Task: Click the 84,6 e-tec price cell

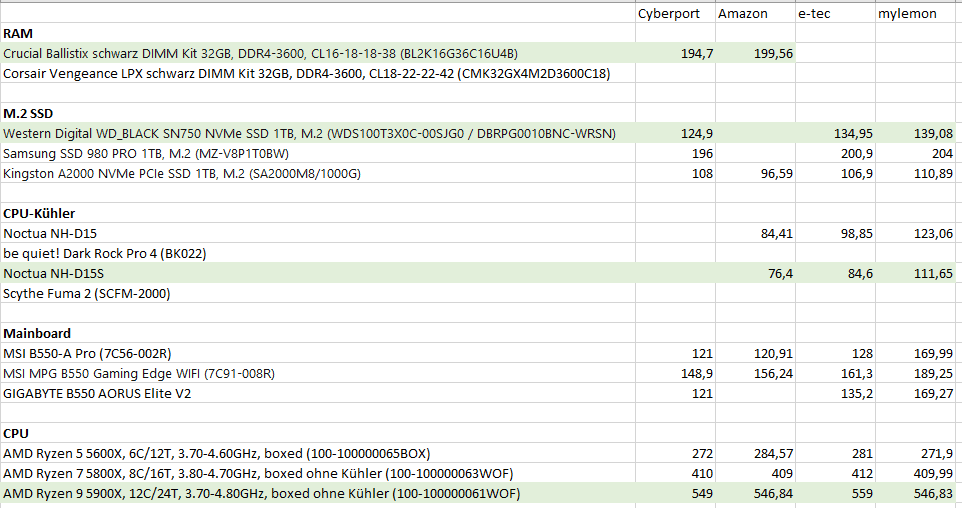Action: click(835, 273)
